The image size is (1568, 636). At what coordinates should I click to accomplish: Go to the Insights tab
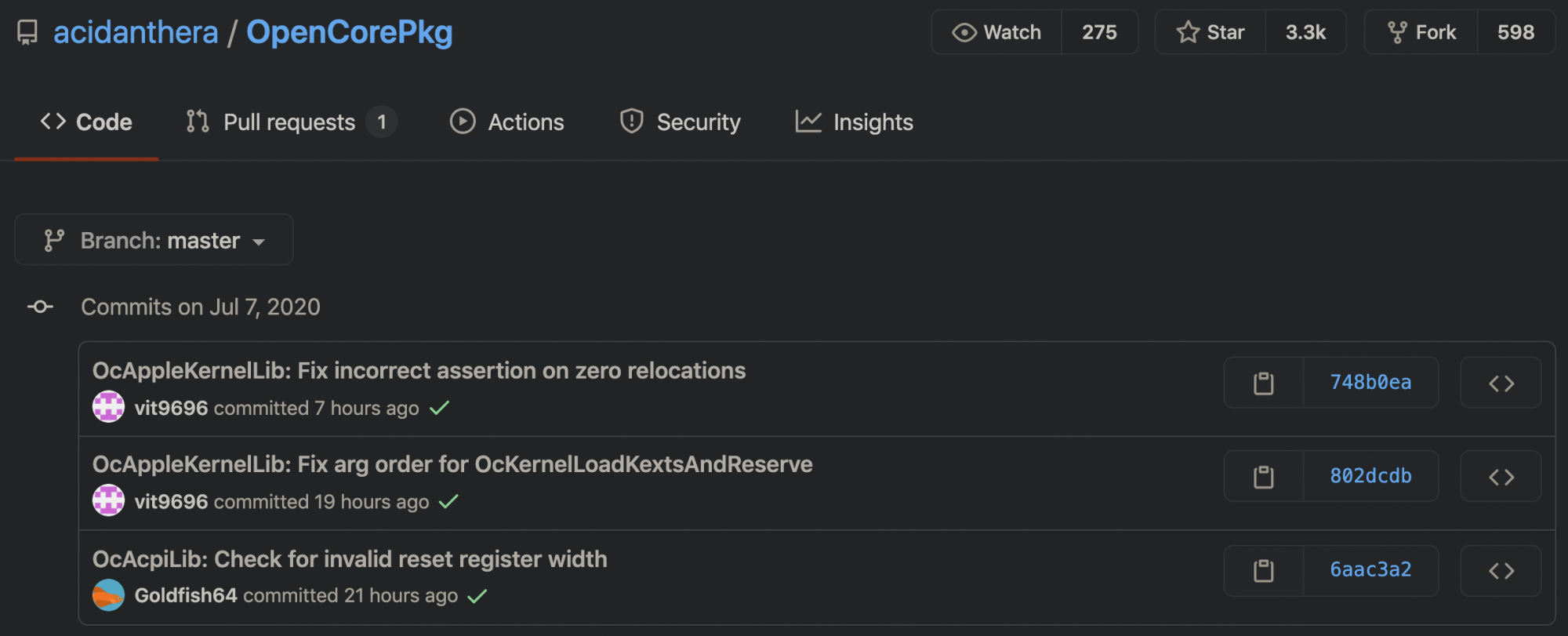(x=855, y=122)
